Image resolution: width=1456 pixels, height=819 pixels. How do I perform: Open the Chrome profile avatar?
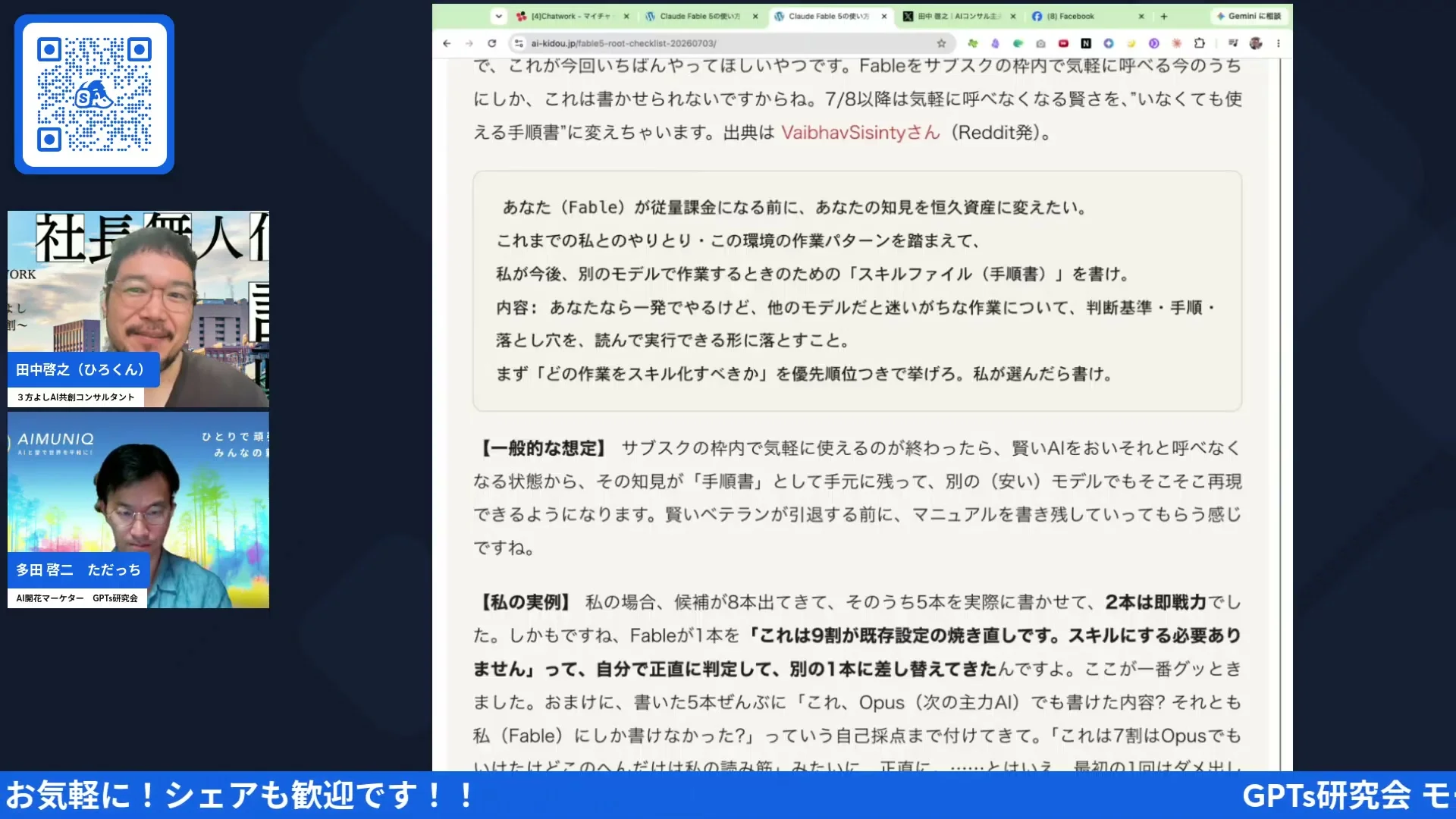coord(1256,43)
